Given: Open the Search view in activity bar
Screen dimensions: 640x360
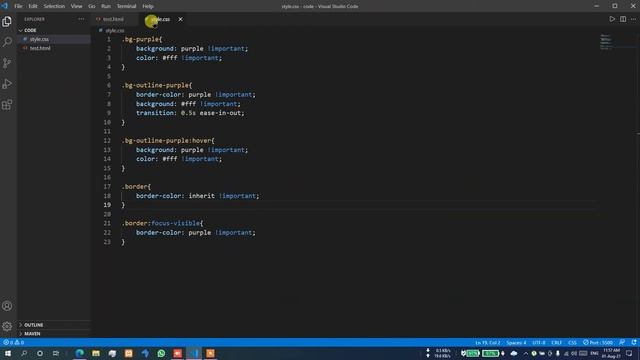Looking at the screenshot, I should click(x=7, y=42).
